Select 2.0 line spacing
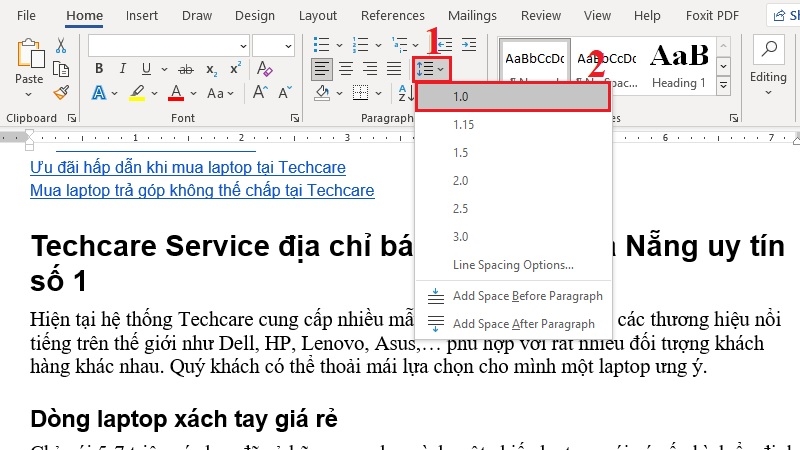This screenshot has width=800, height=450. [513, 181]
